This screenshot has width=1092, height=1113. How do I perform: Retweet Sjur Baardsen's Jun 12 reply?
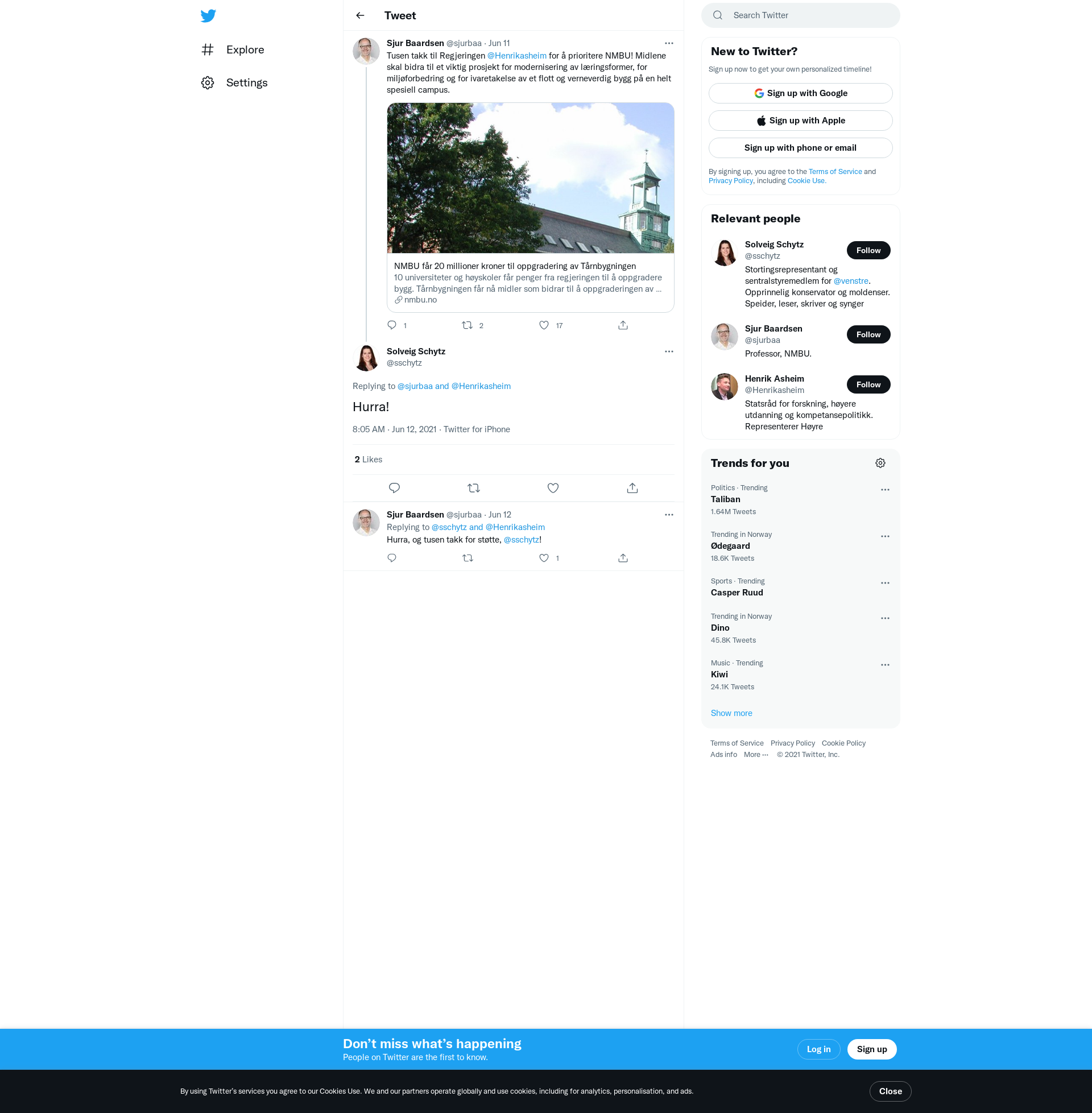pyautogui.click(x=468, y=558)
